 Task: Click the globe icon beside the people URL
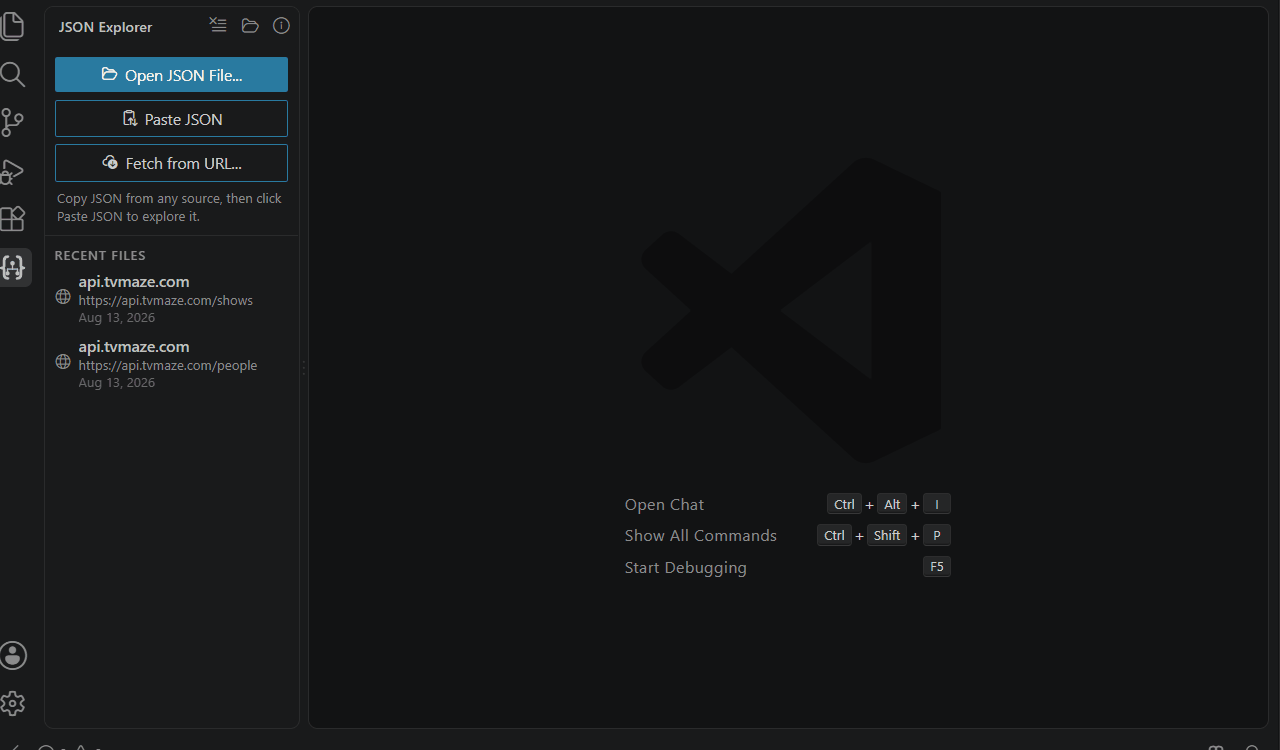pyautogui.click(x=63, y=362)
